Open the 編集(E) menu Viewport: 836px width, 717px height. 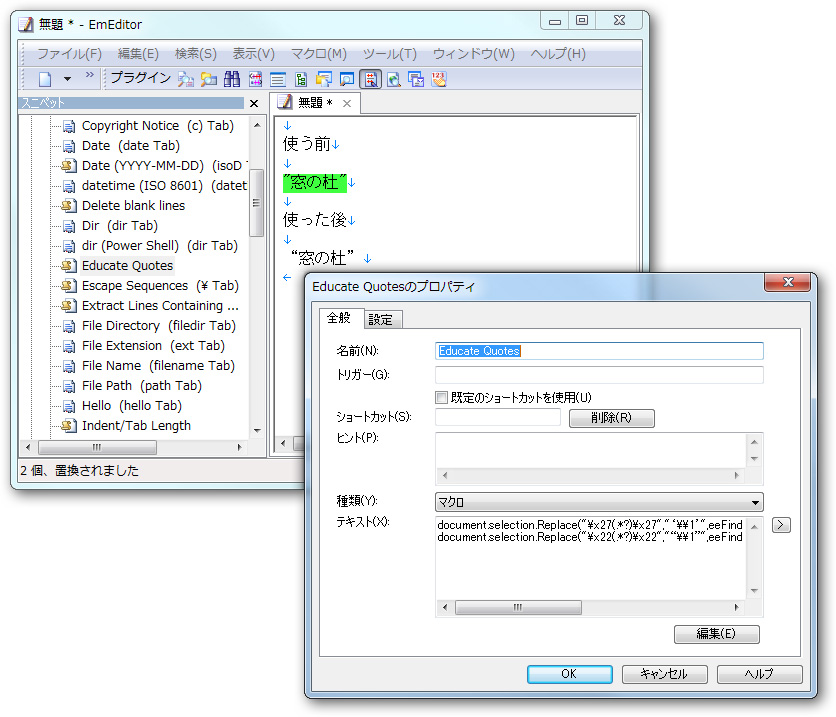138,54
